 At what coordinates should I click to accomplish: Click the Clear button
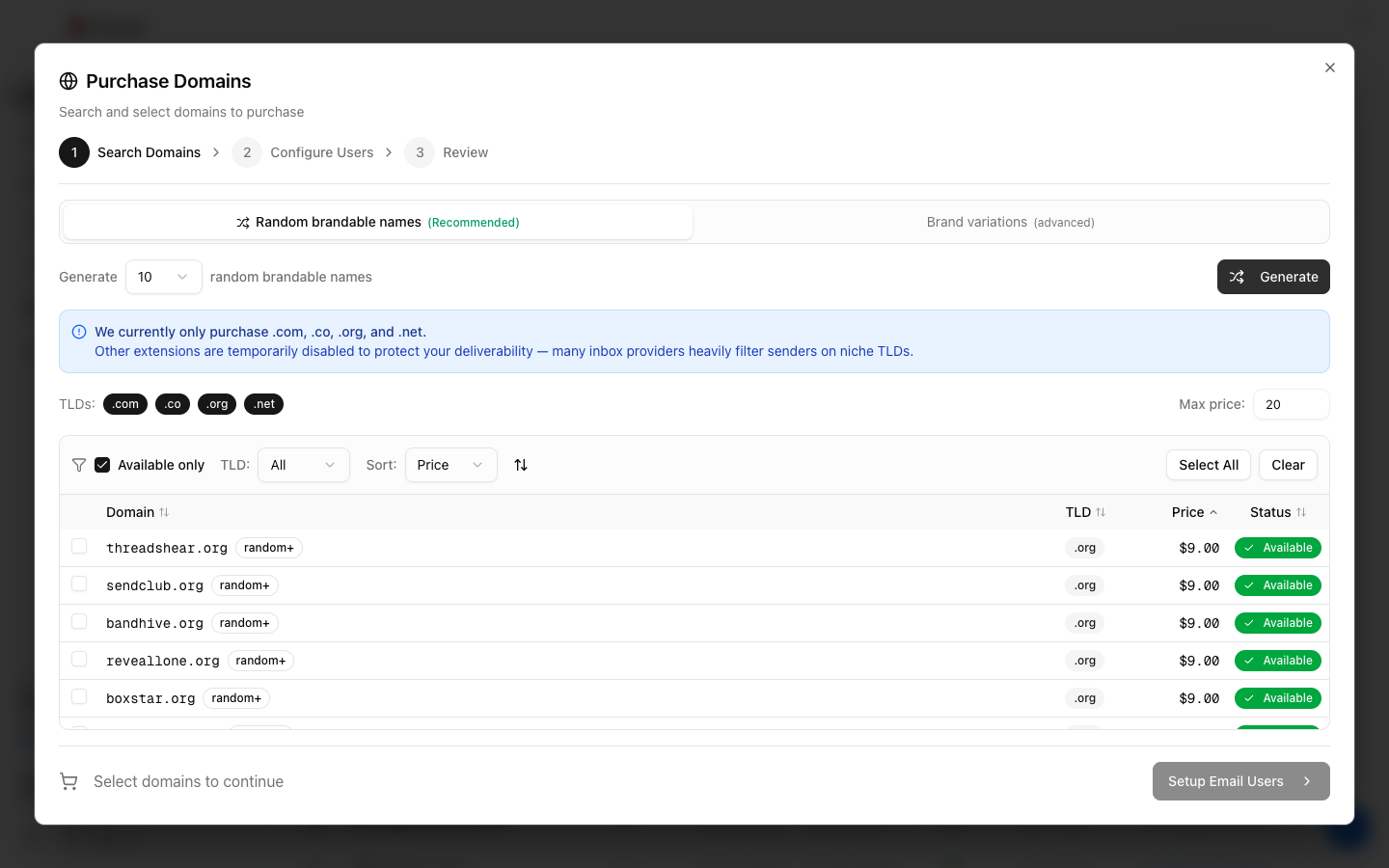(x=1288, y=465)
